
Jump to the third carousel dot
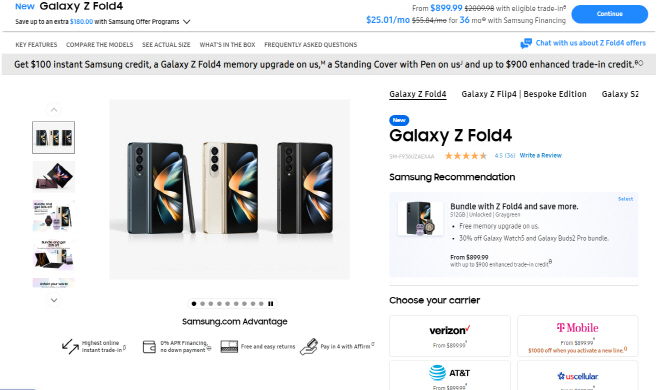coord(211,304)
